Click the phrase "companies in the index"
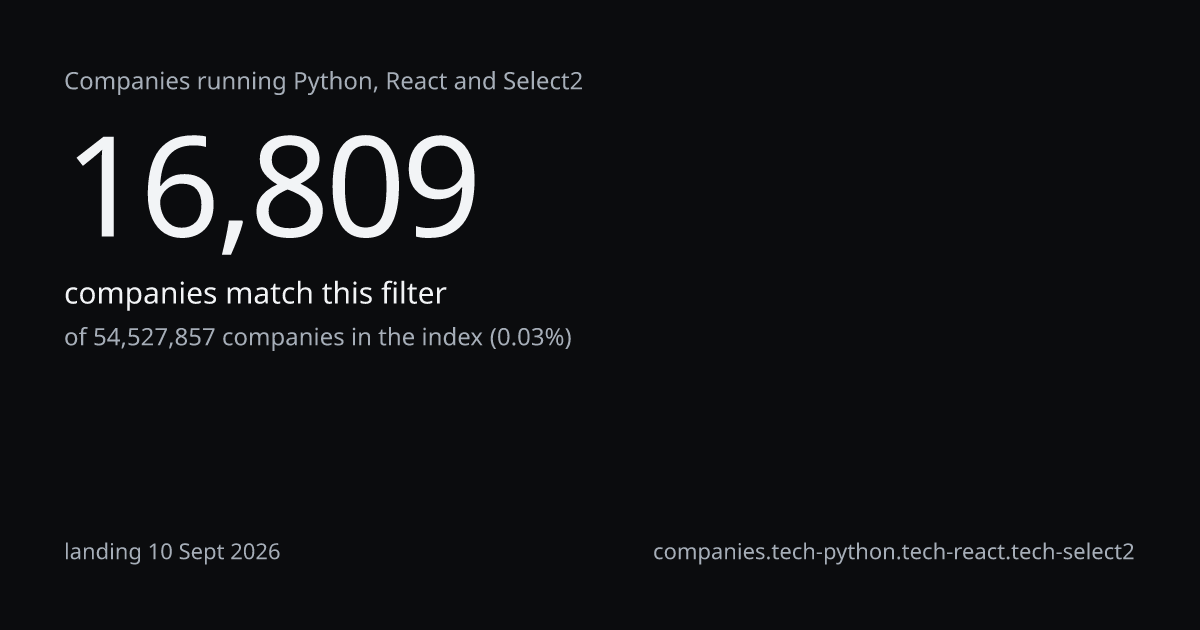This screenshot has height=630, width=1200. (x=352, y=337)
